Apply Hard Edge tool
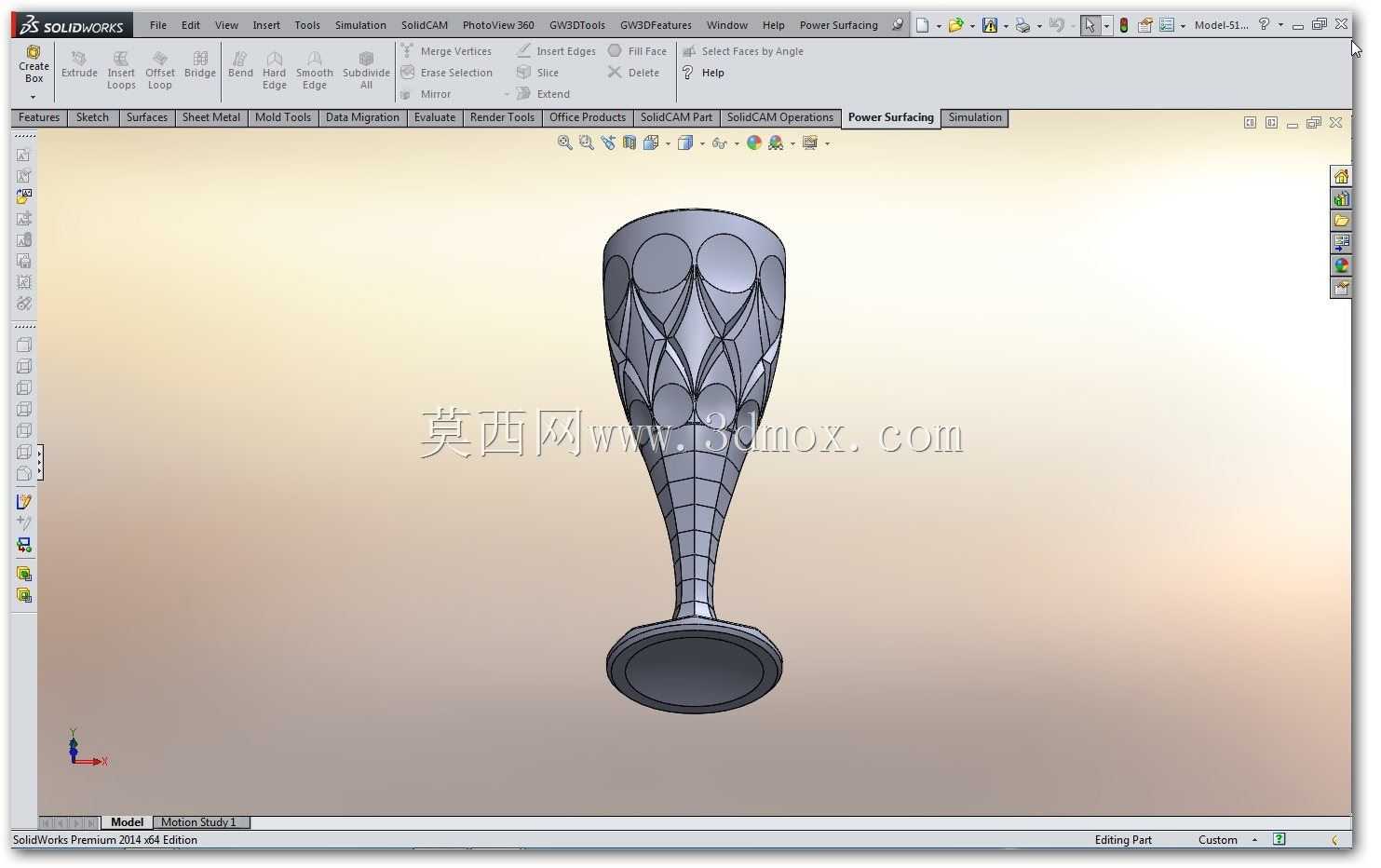Image resolution: width=1381 pixels, height=868 pixels. (x=275, y=71)
